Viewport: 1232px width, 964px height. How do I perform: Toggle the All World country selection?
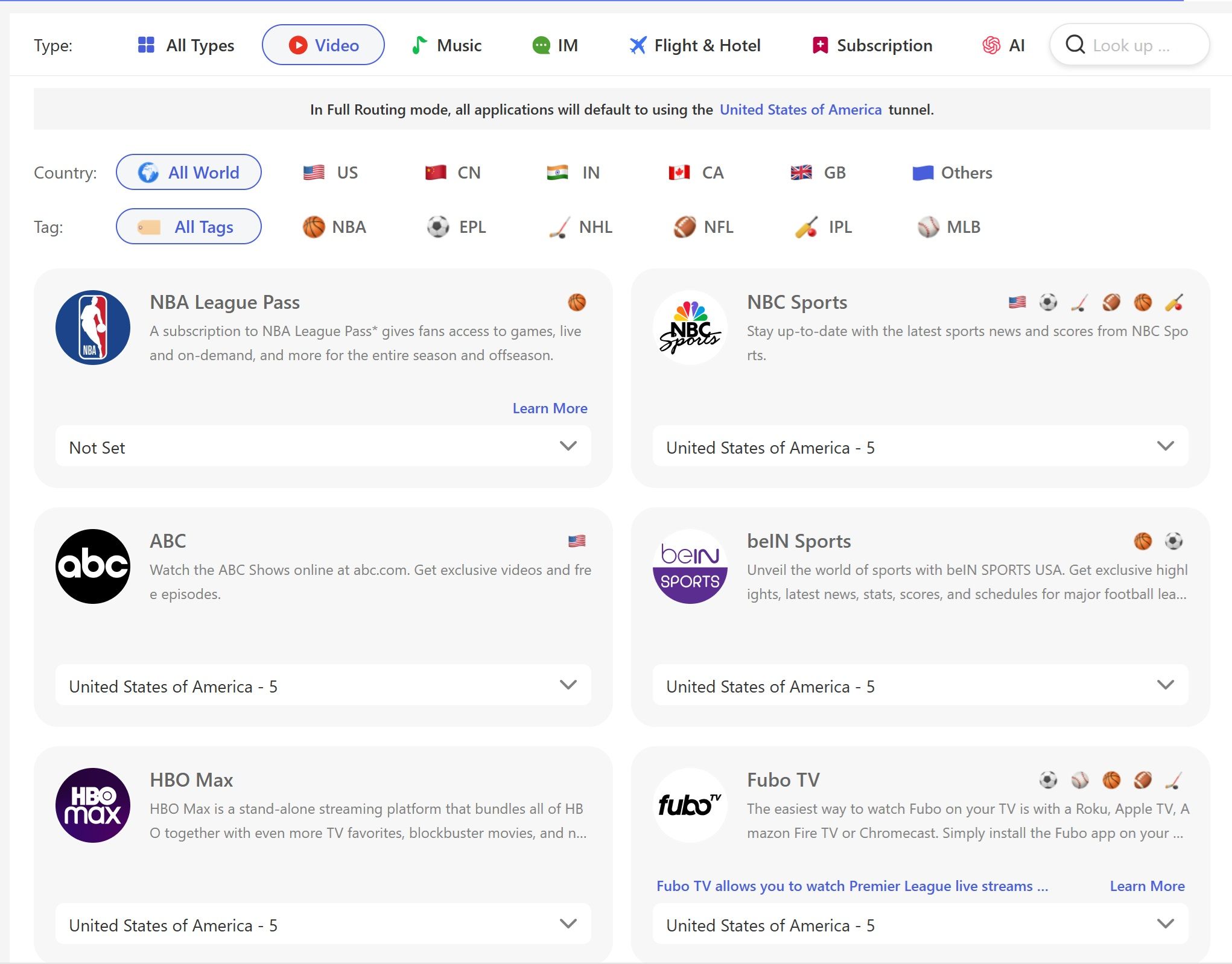[x=188, y=172]
